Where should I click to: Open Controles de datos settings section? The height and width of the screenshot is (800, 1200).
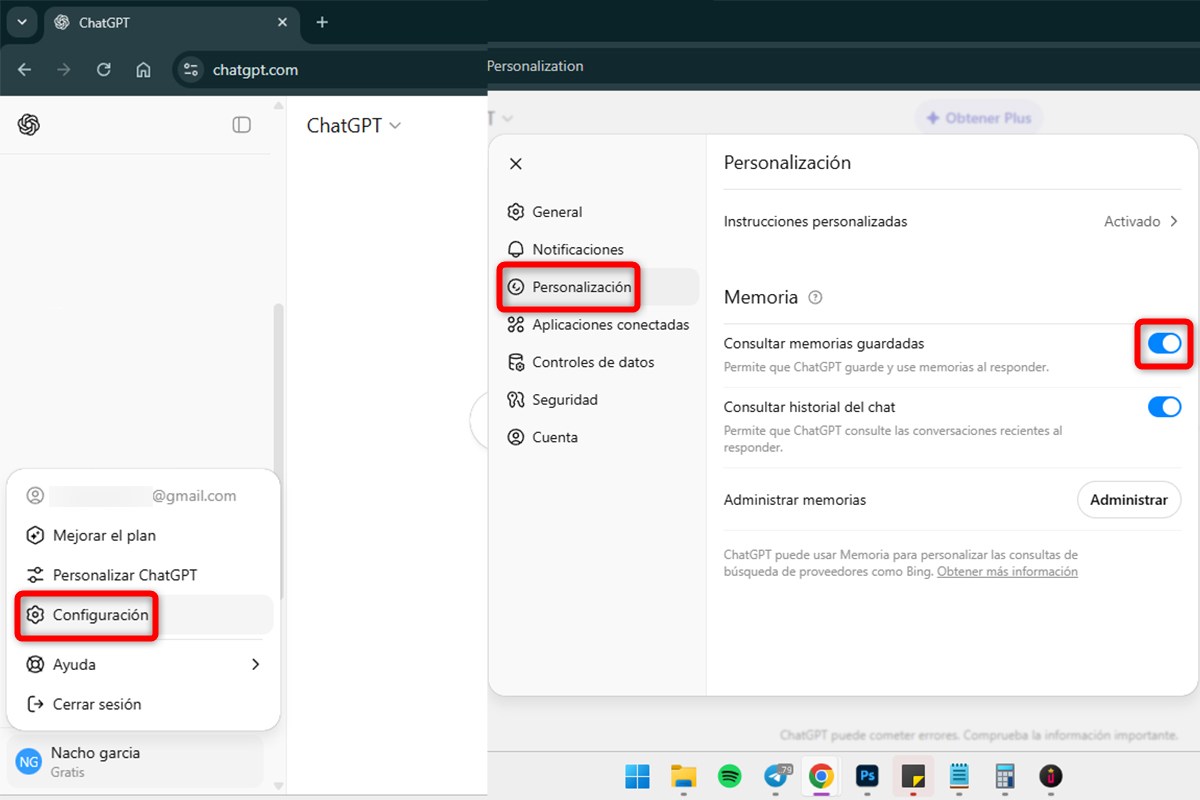[598, 362]
